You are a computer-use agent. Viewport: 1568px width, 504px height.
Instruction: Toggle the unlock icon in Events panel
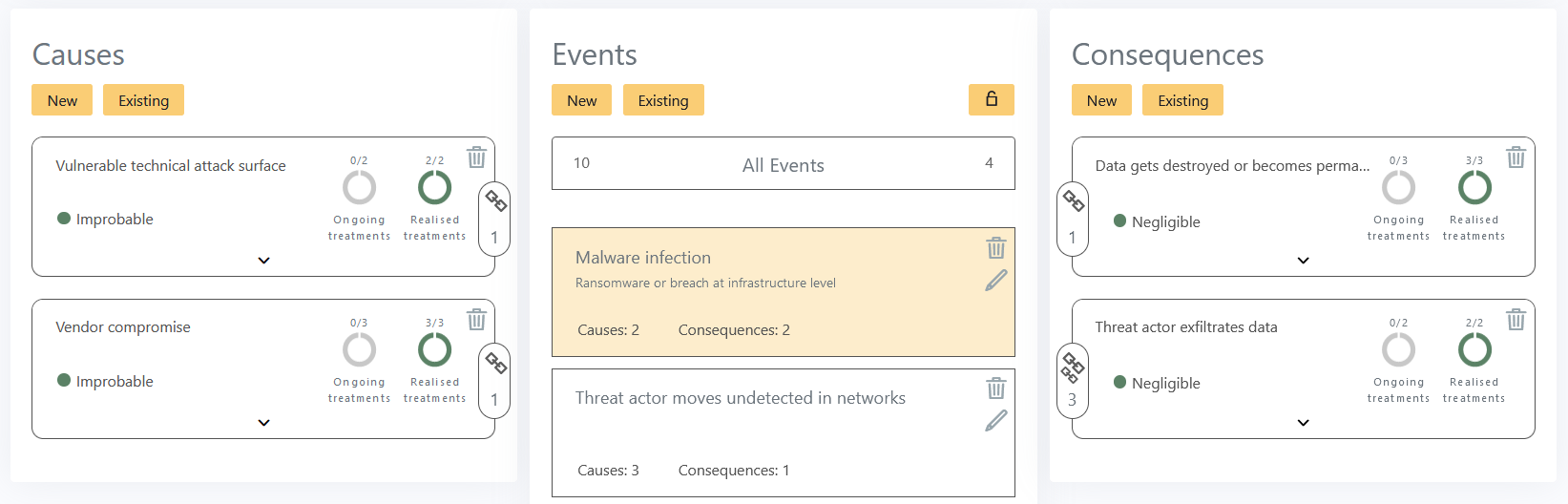coord(992,99)
